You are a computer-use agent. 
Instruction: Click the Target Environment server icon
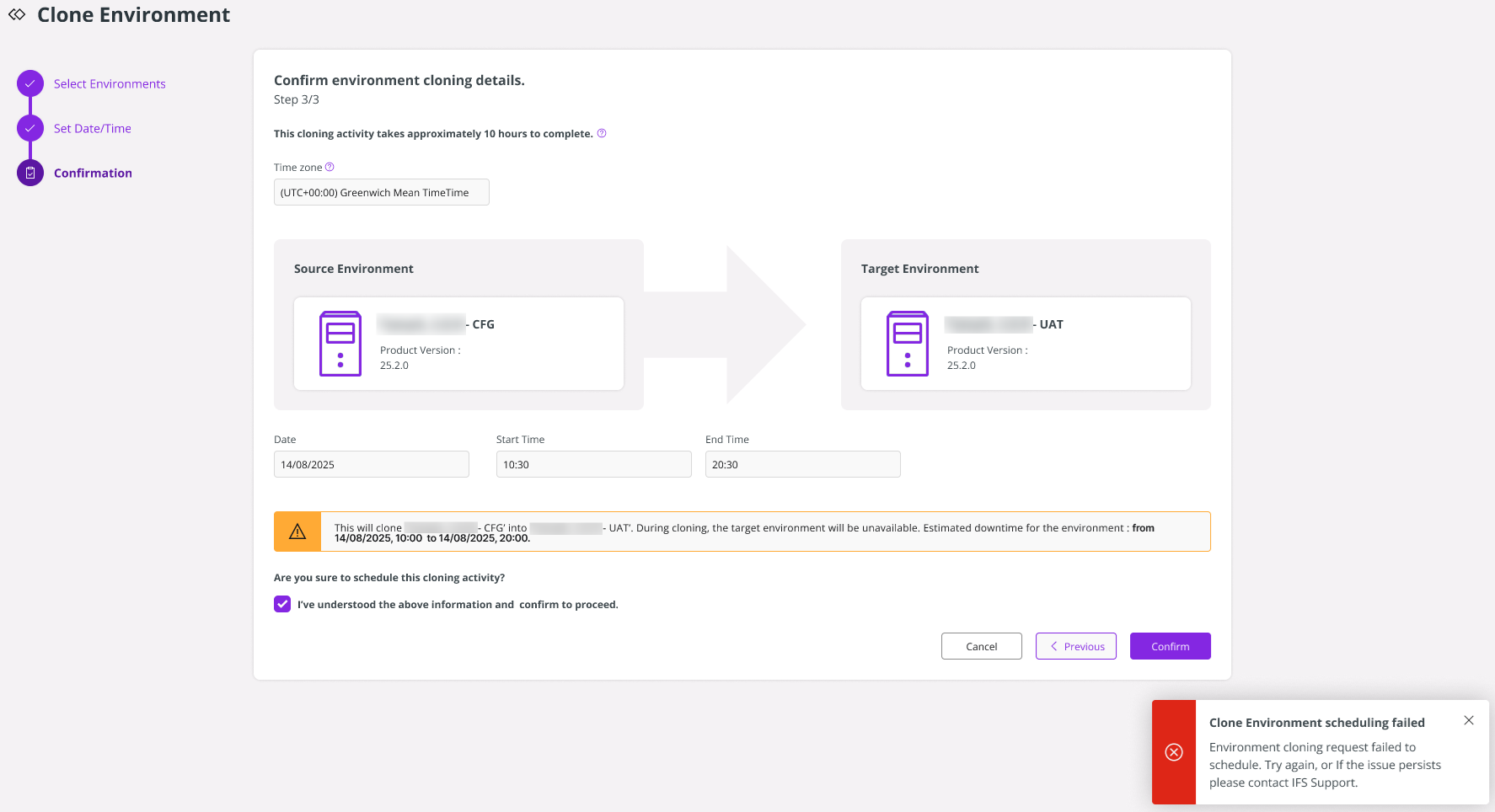coord(908,344)
